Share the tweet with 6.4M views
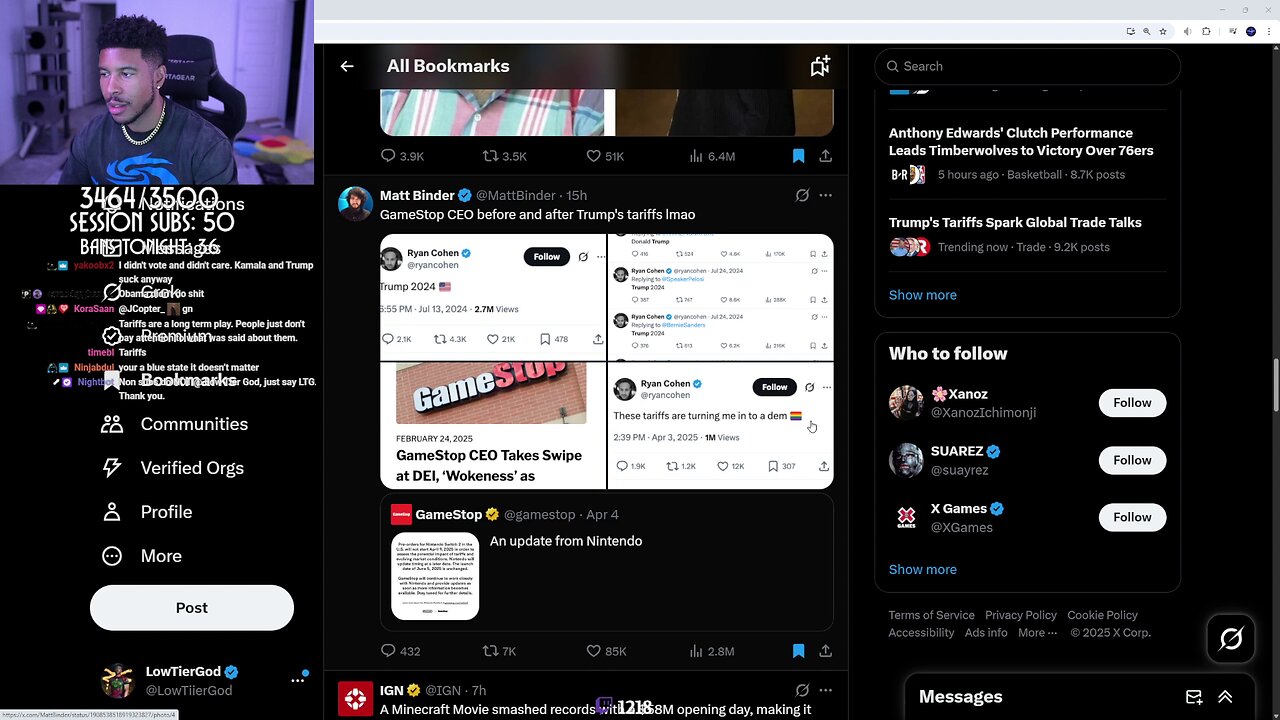Image resolution: width=1280 pixels, height=720 pixels. click(x=825, y=156)
